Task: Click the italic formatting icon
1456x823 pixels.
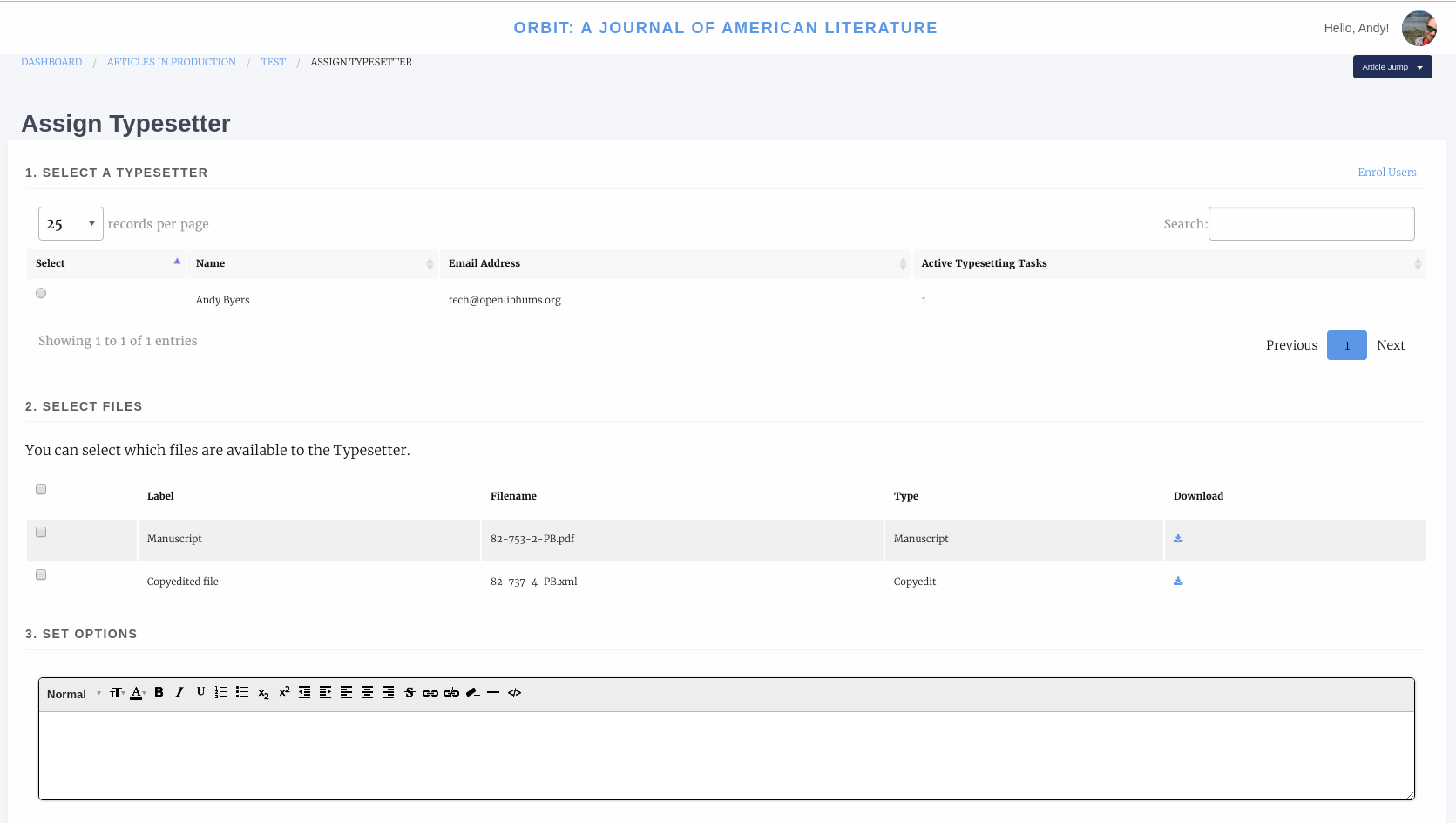Action: [179, 692]
